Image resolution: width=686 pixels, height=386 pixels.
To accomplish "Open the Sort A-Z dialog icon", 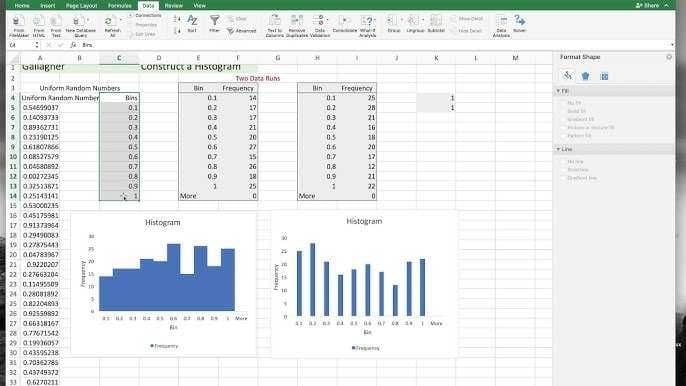I will tap(192, 21).
